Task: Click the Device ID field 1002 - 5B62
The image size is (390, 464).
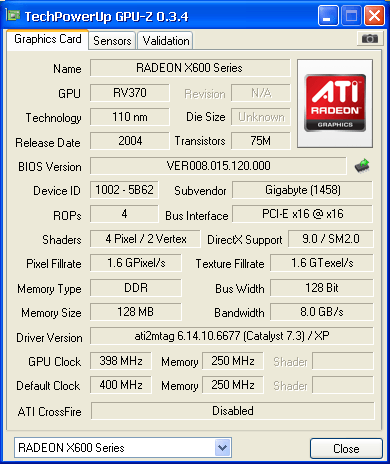Action: click(124, 190)
